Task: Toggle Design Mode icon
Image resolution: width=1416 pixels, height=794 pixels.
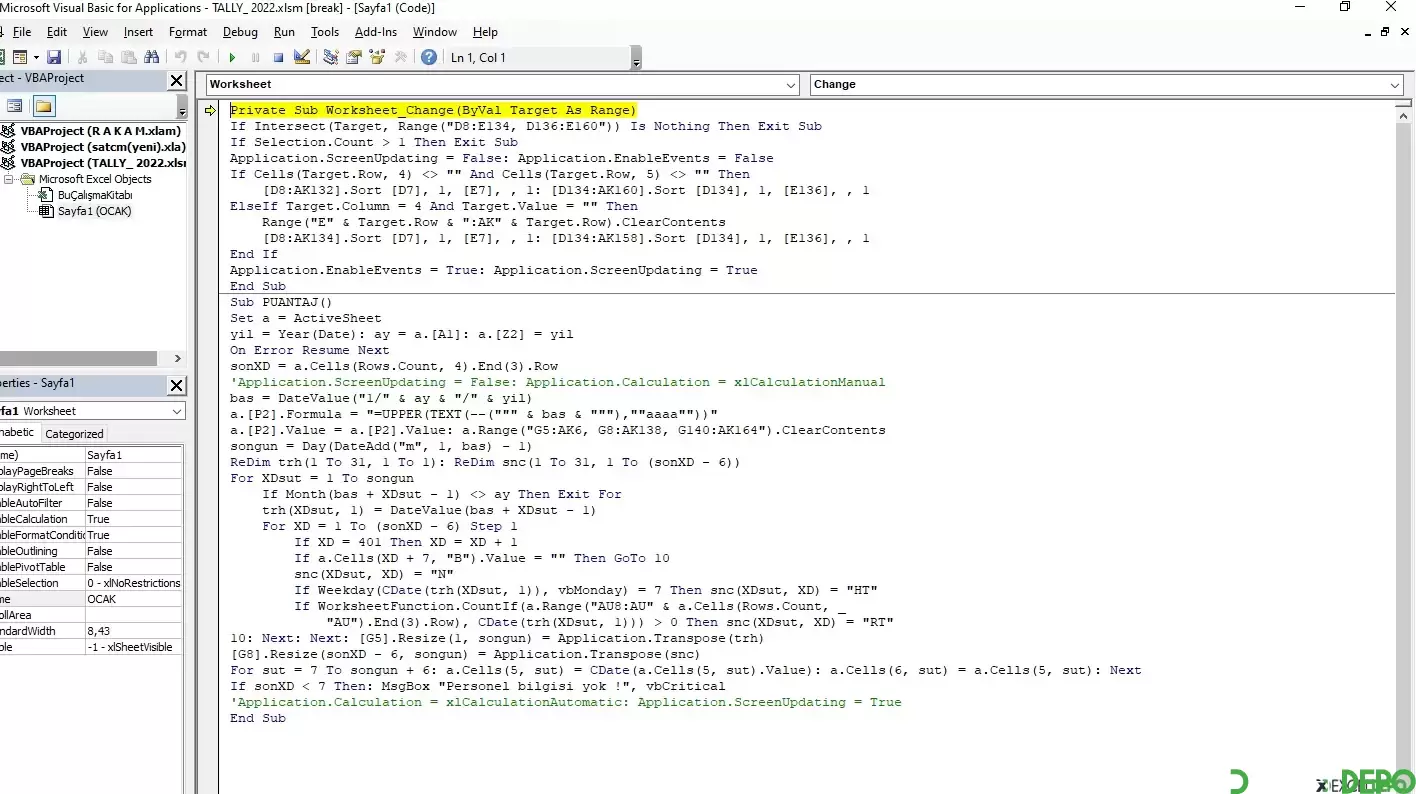Action: 302,58
